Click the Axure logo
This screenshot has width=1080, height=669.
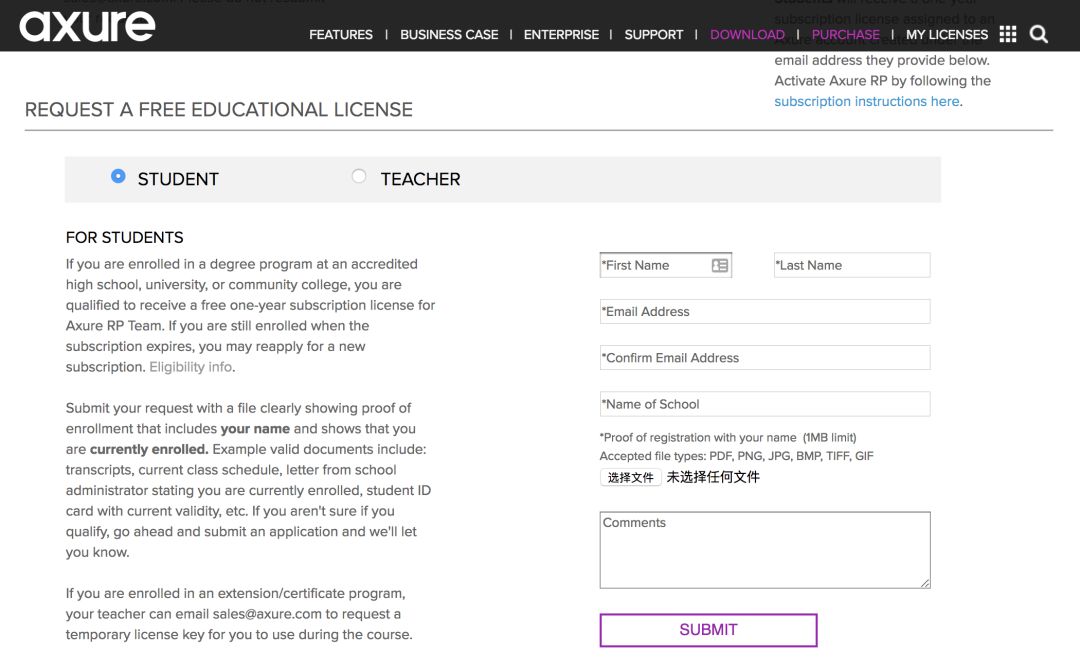87,26
